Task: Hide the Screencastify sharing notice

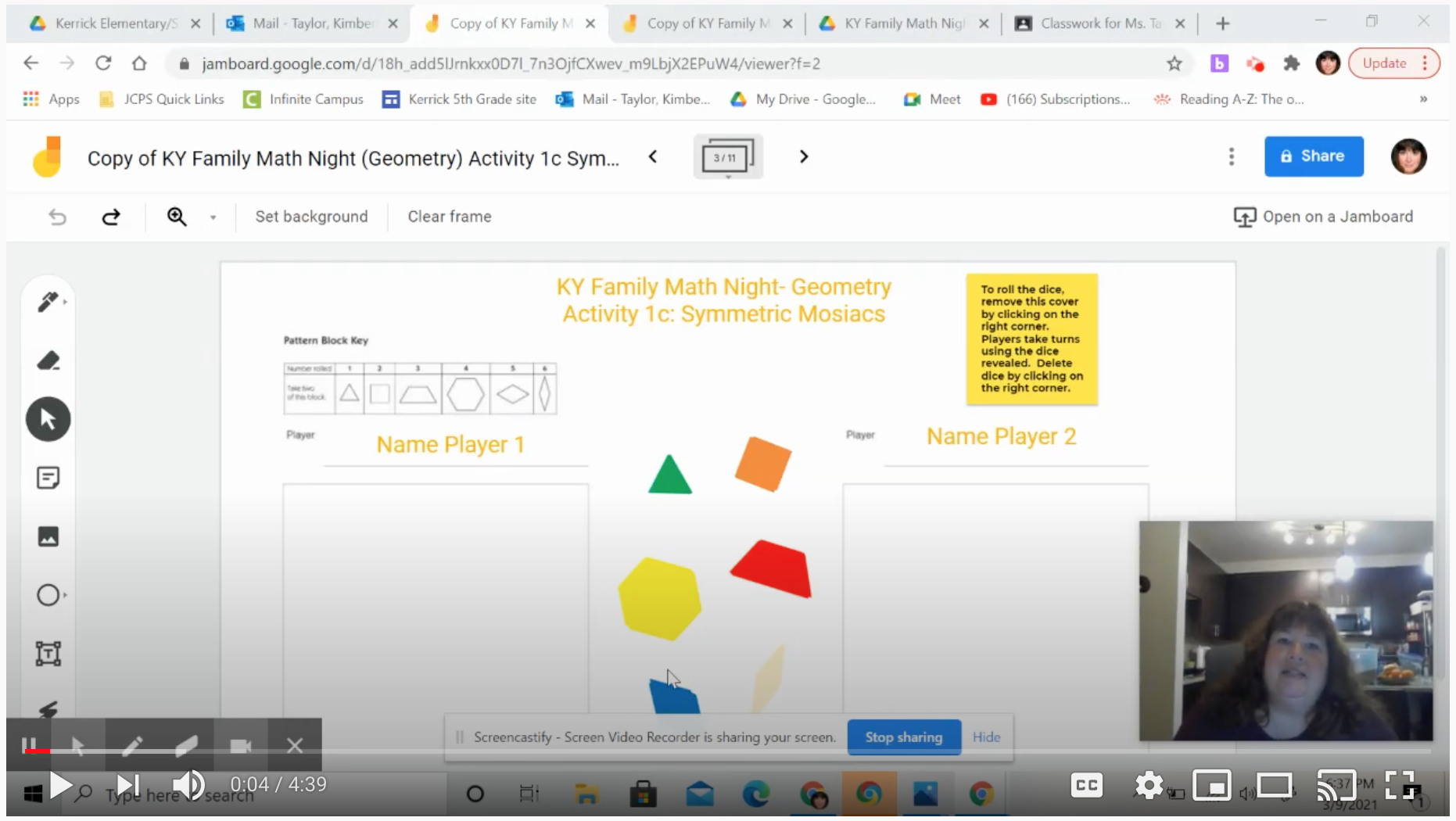Action: [987, 737]
